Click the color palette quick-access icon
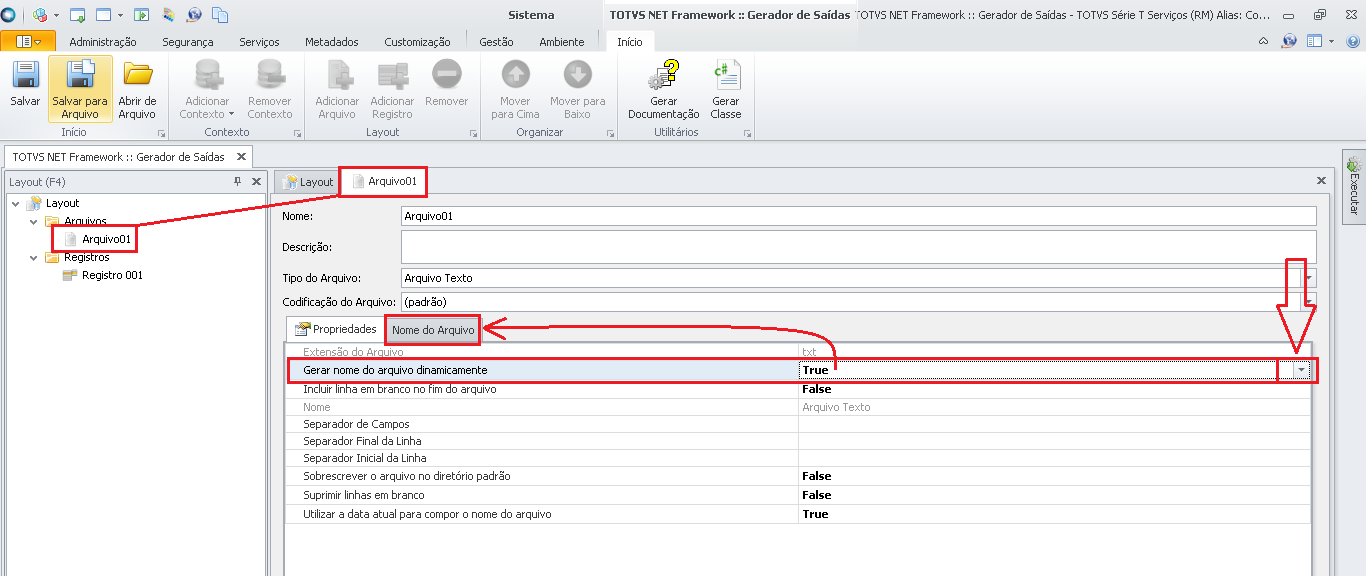1366x576 pixels. click(168, 15)
